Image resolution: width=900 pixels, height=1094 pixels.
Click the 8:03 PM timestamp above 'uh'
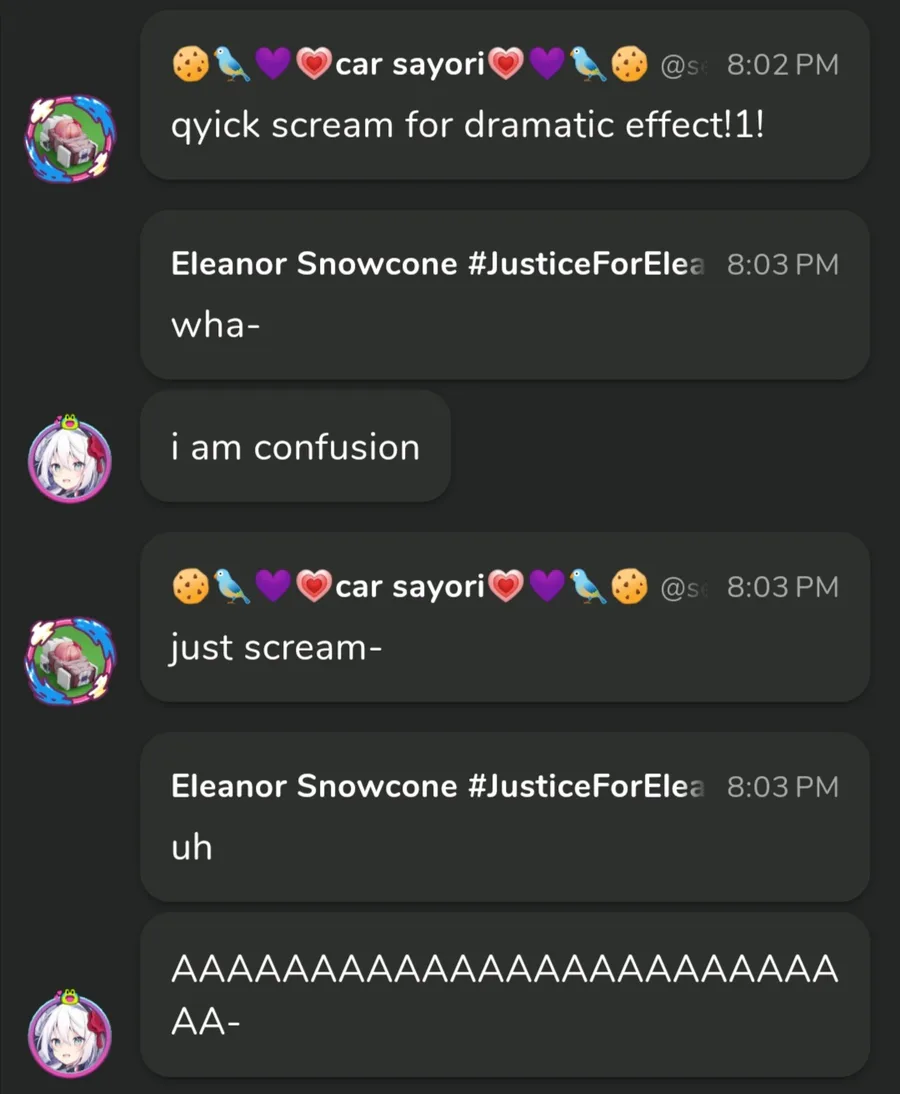pyautogui.click(x=783, y=786)
